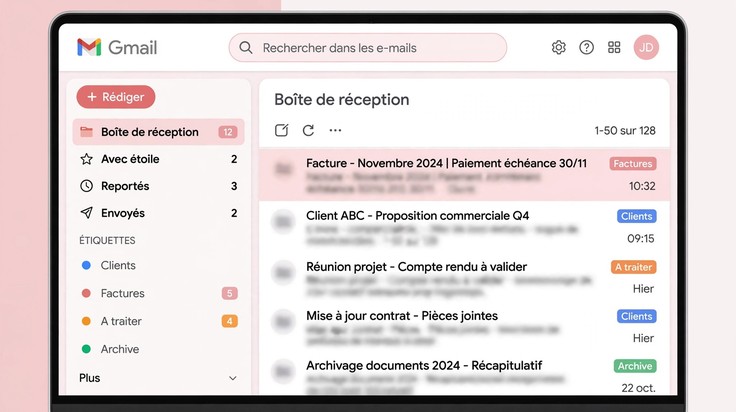Click the Rédiger button

pyautogui.click(x=116, y=97)
